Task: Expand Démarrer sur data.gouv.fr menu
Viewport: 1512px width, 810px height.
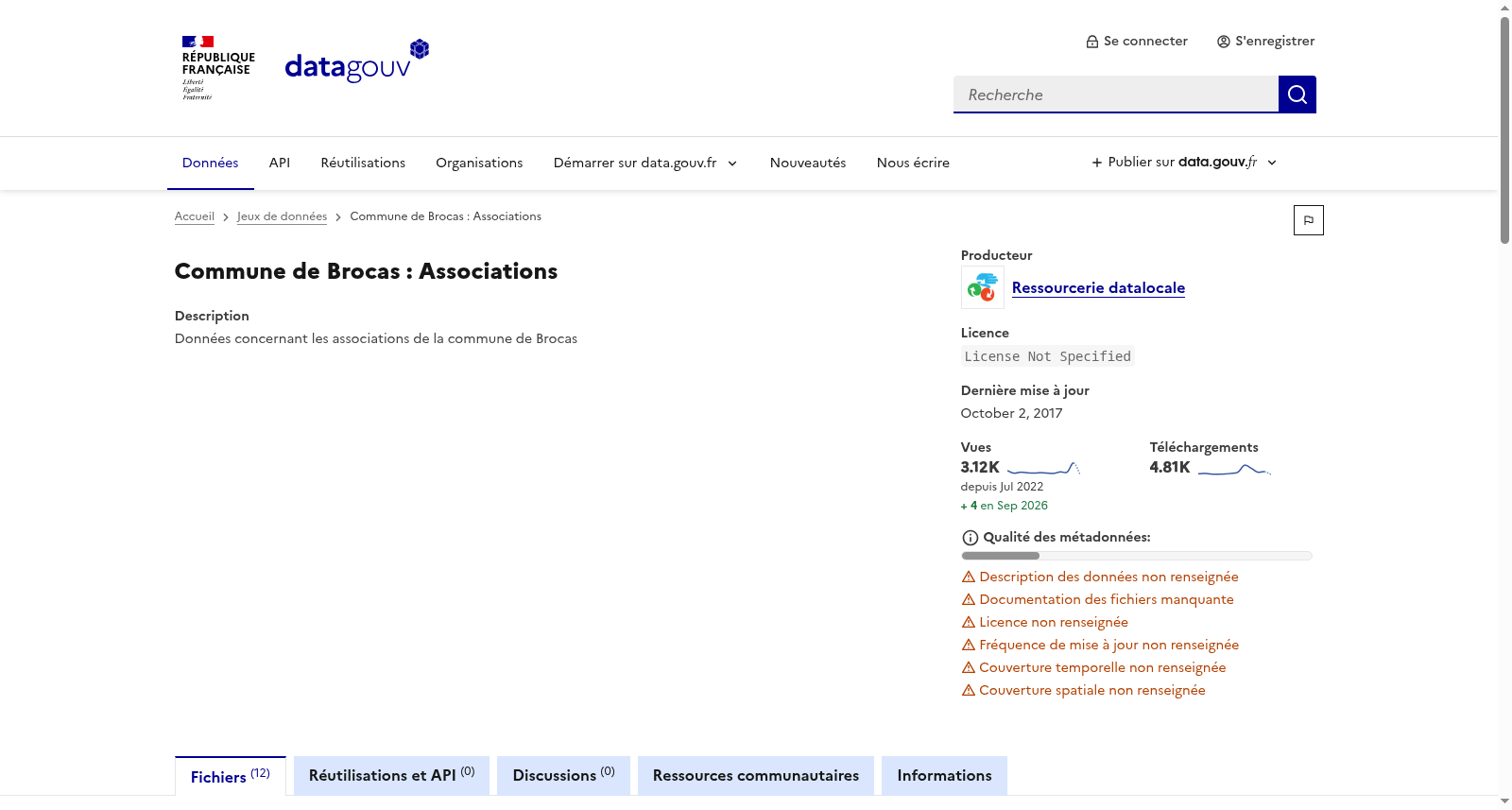Action: pos(645,163)
